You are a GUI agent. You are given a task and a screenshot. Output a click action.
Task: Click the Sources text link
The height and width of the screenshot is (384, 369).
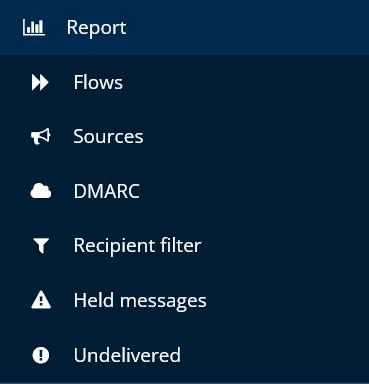[108, 137]
